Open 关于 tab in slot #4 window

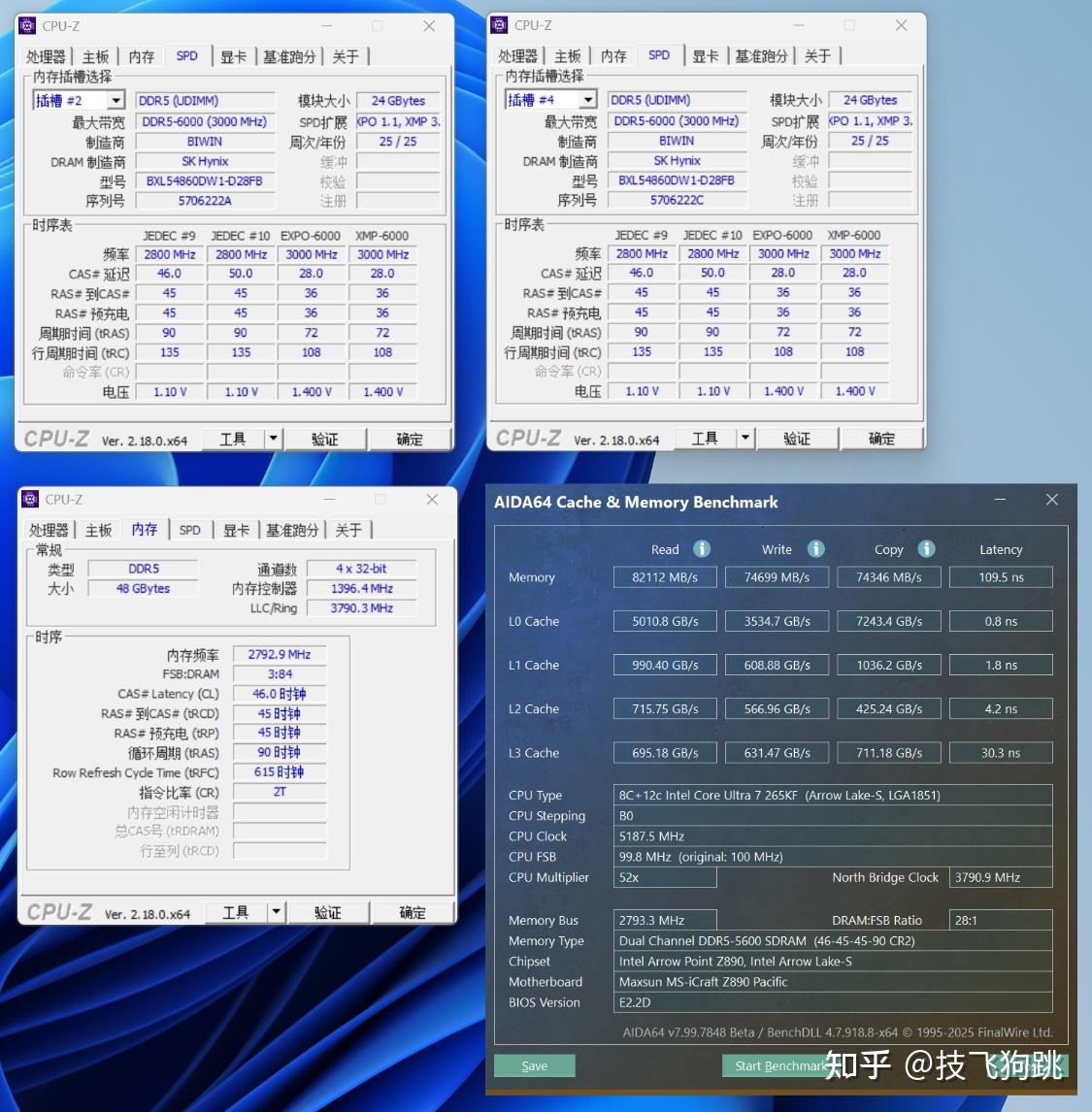(817, 56)
